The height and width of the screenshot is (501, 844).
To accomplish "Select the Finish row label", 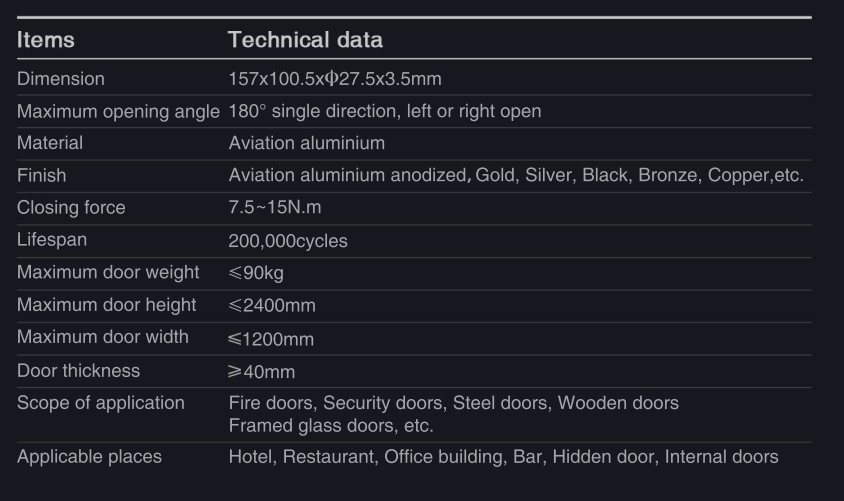I will click(41, 175).
